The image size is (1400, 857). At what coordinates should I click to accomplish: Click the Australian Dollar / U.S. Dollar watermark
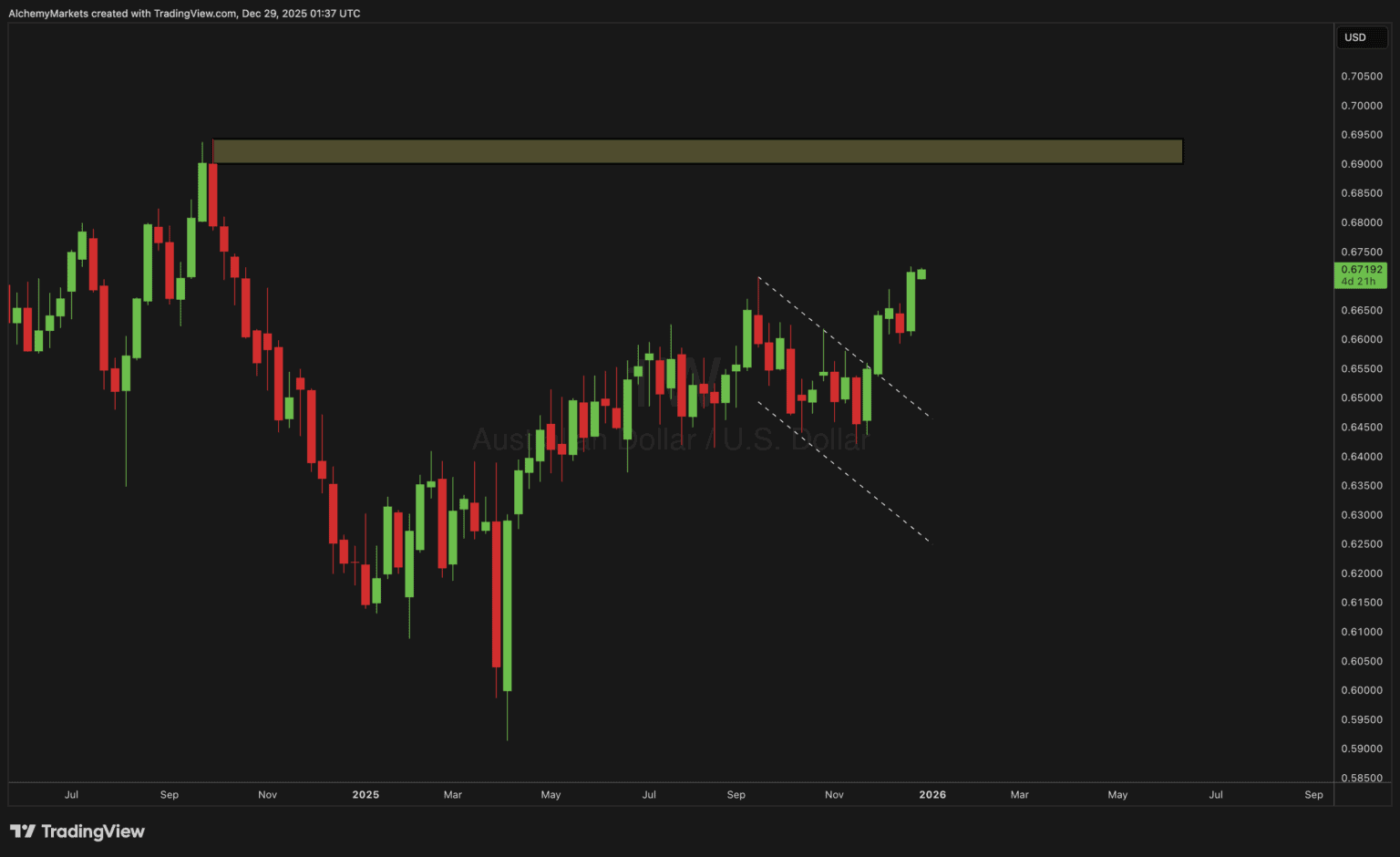pyautogui.click(x=670, y=439)
